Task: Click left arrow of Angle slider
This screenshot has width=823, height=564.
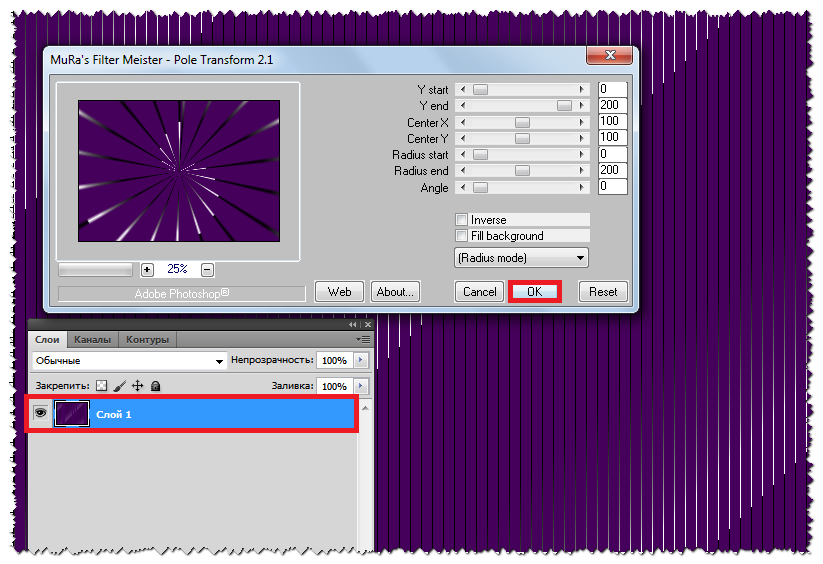Action: tap(463, 187)
